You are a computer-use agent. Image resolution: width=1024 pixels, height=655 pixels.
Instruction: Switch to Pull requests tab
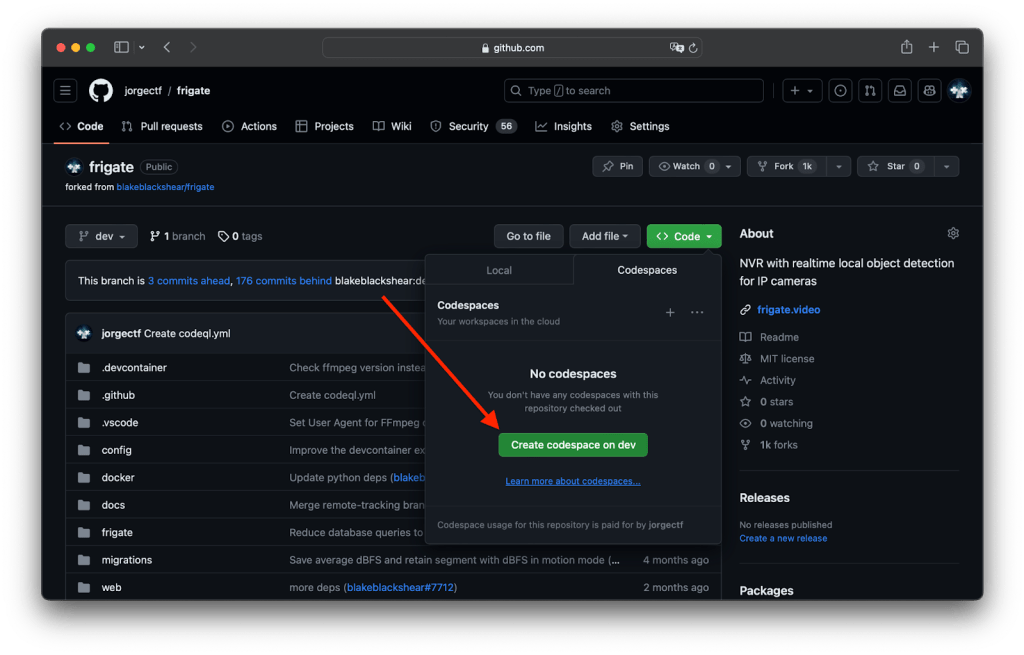[162, 127]
